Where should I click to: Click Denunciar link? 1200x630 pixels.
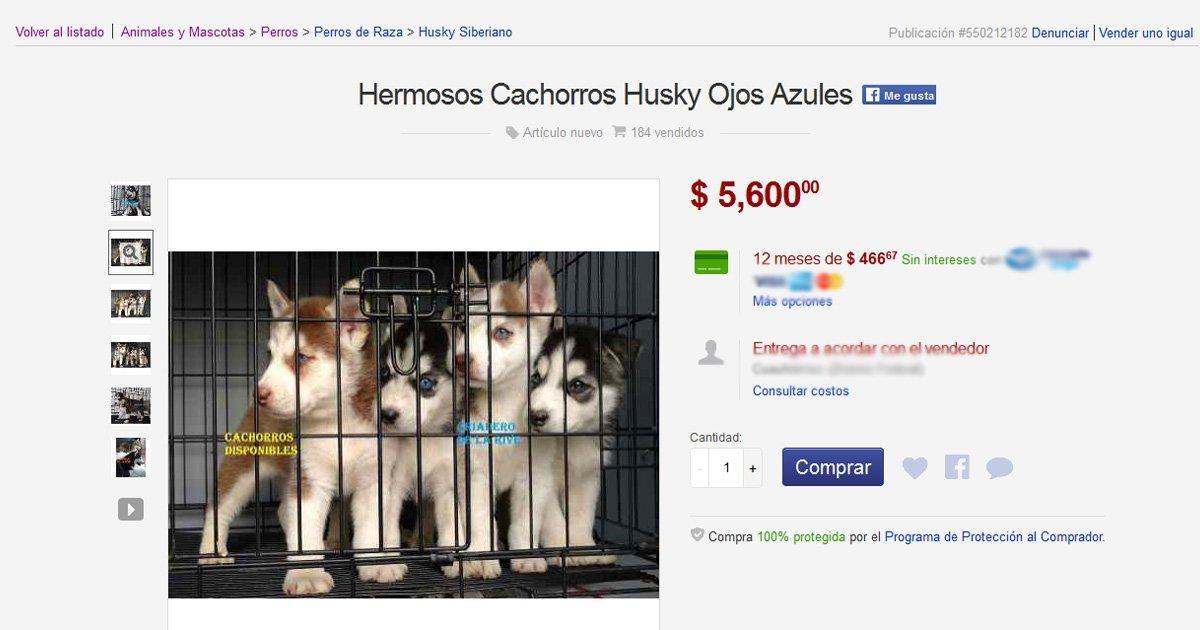click(x=1060, y=33)
